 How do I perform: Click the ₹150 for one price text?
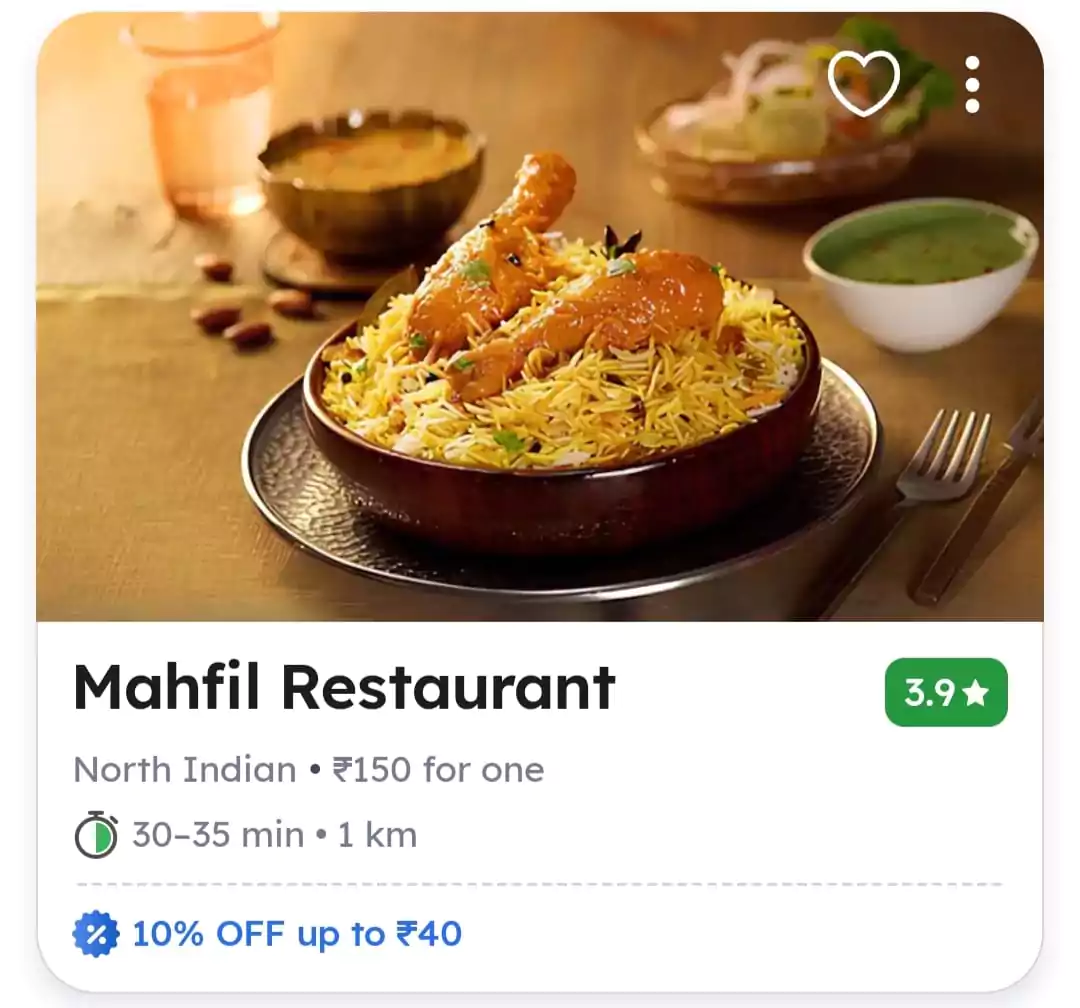pos(438,770)
